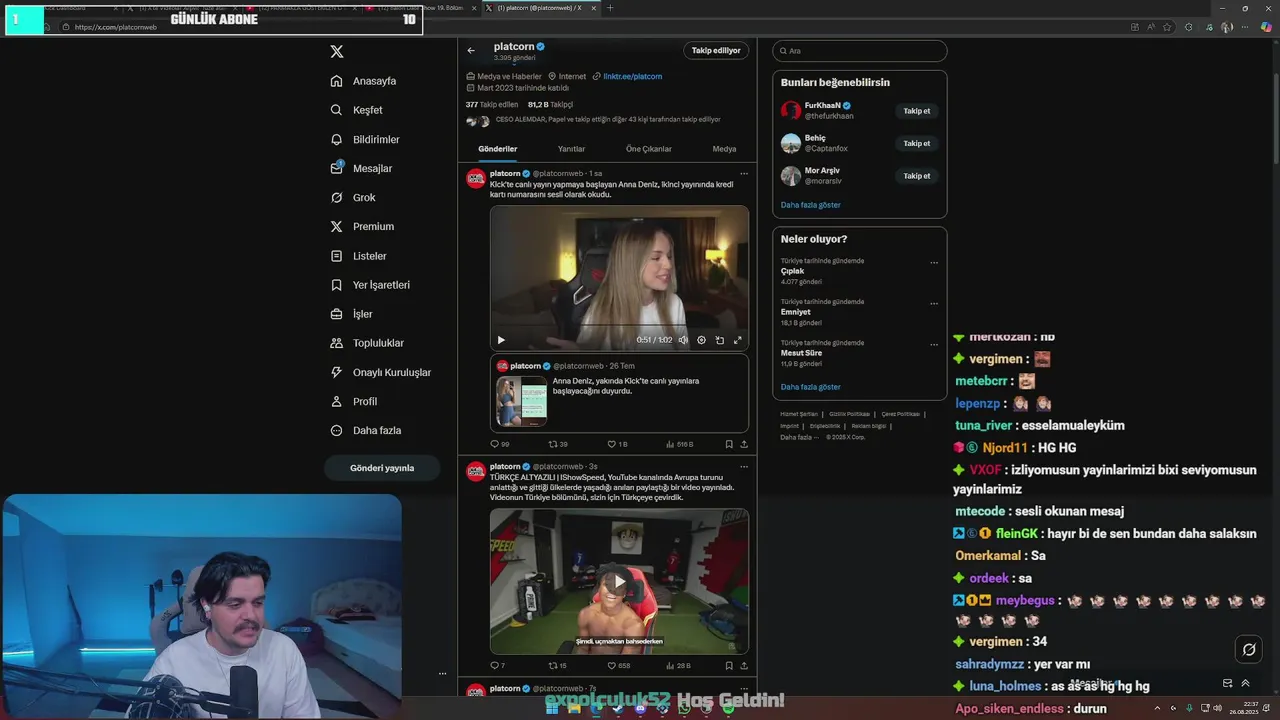Go back with the profile arrow
This screenshot has height=720, width=1280.
[x=471, y=51]
